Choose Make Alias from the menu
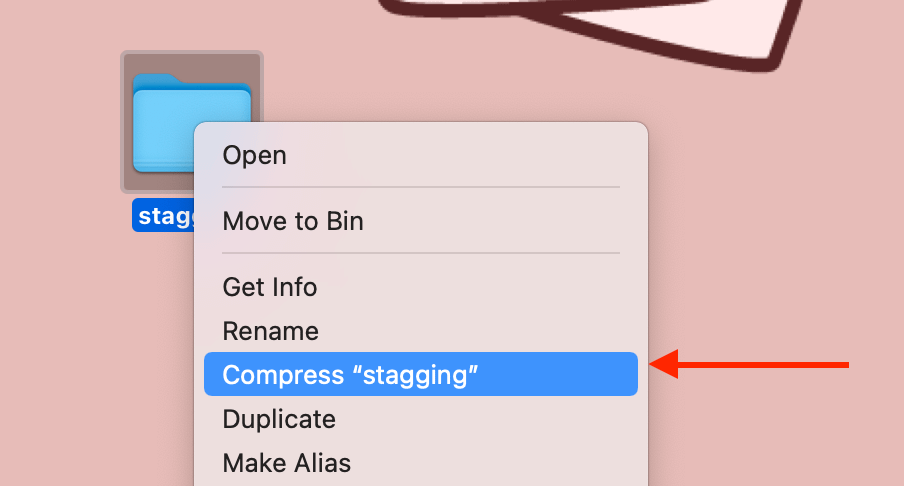Viewport: 904px width, 486px height. tap(286, 463)
